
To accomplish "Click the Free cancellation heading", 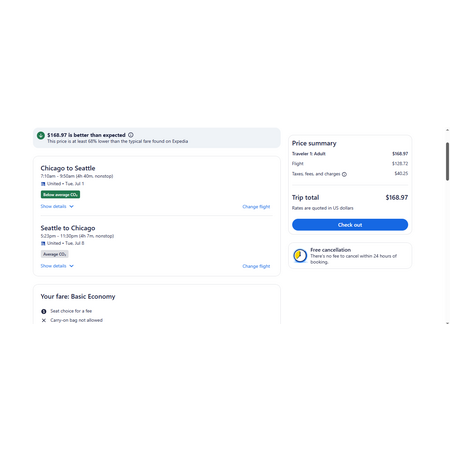I will 330,250.
